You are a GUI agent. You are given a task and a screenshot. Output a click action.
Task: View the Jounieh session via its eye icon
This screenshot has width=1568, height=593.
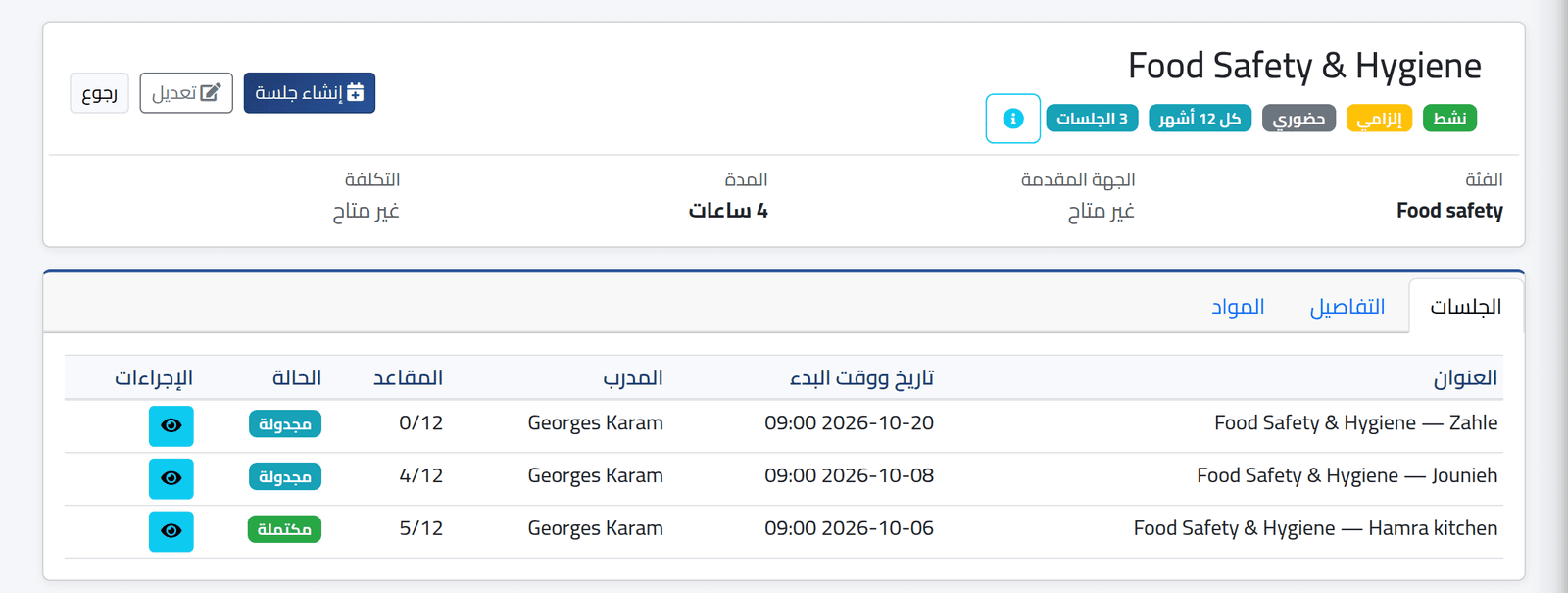(171, 478)
